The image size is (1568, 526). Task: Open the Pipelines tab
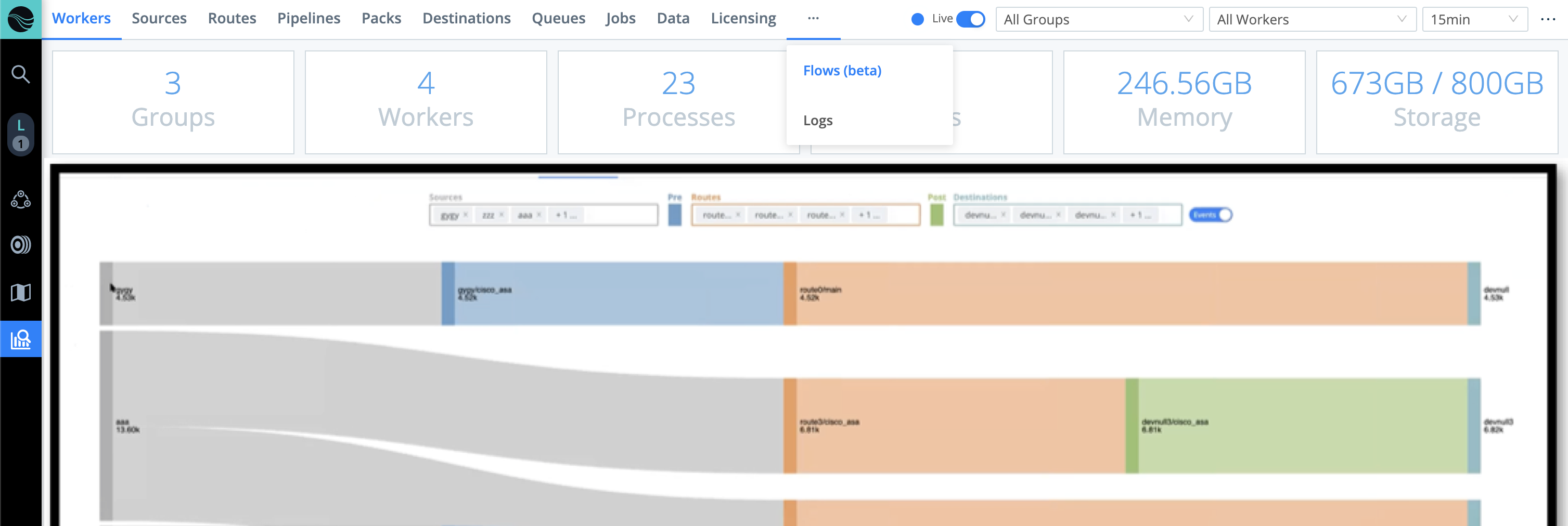pyautogui.click(x=309, y=18)
